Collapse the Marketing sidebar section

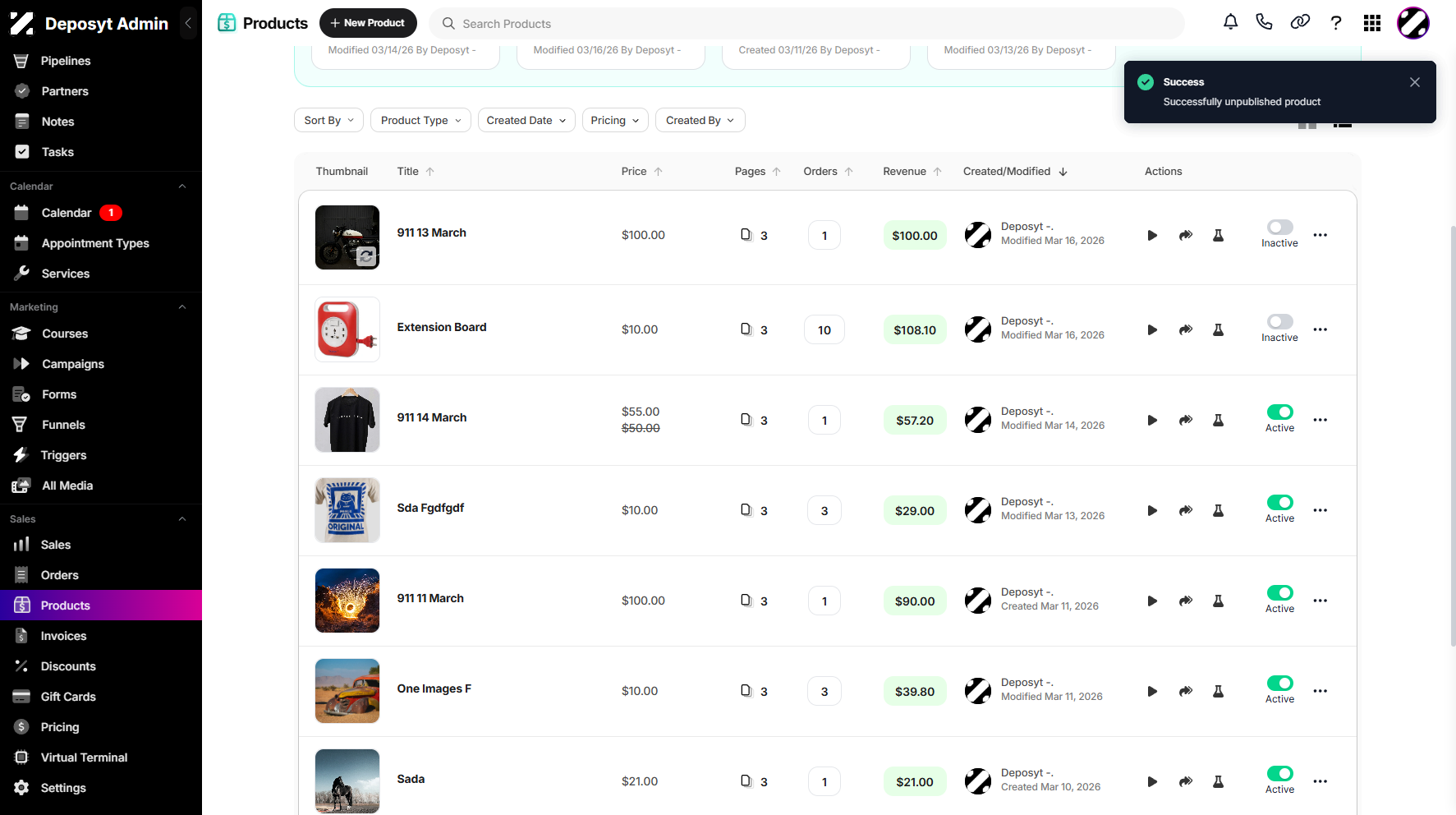click(182, 307)
